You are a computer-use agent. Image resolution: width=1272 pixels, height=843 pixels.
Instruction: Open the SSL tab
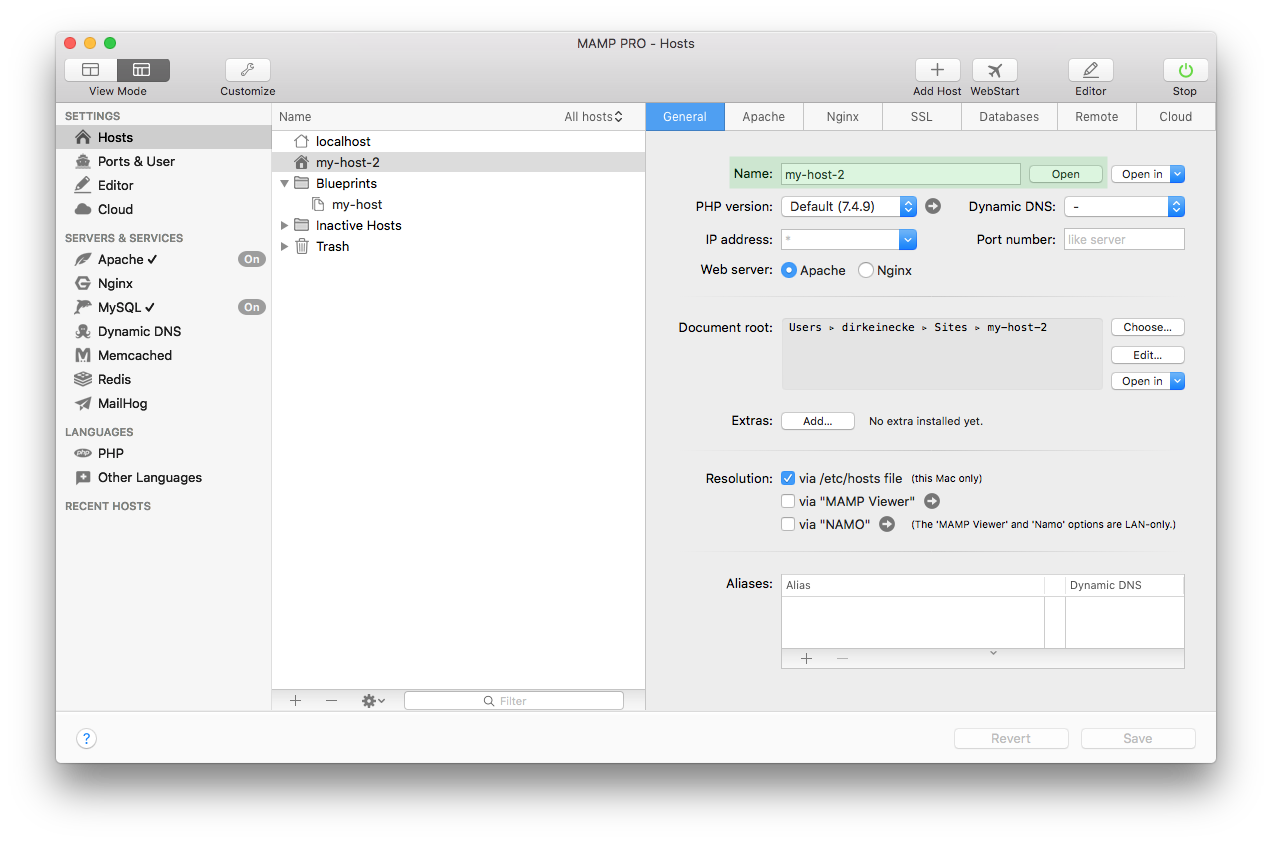[x=921, y=116]
